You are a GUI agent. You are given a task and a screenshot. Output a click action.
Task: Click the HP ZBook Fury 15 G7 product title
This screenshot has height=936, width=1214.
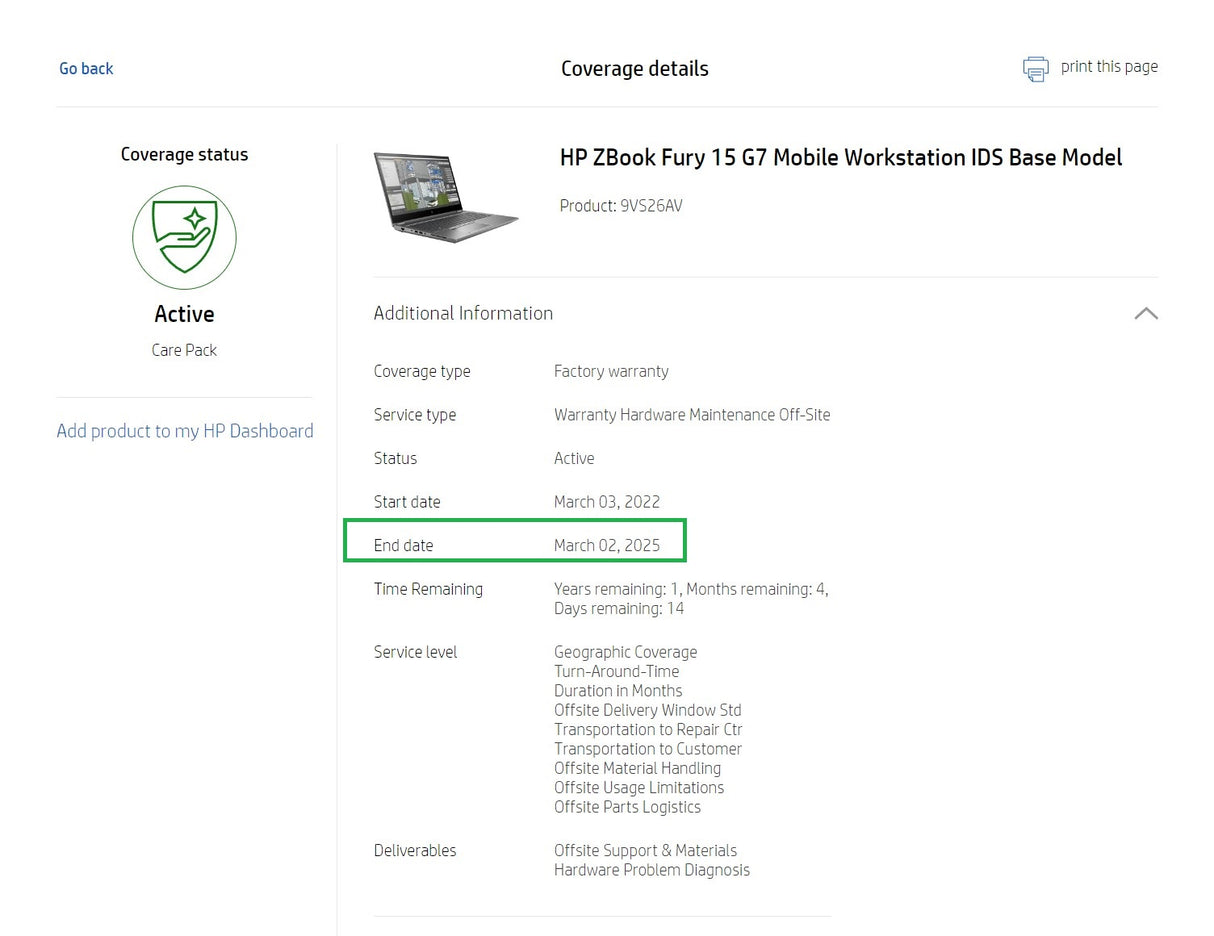[841, 157]
